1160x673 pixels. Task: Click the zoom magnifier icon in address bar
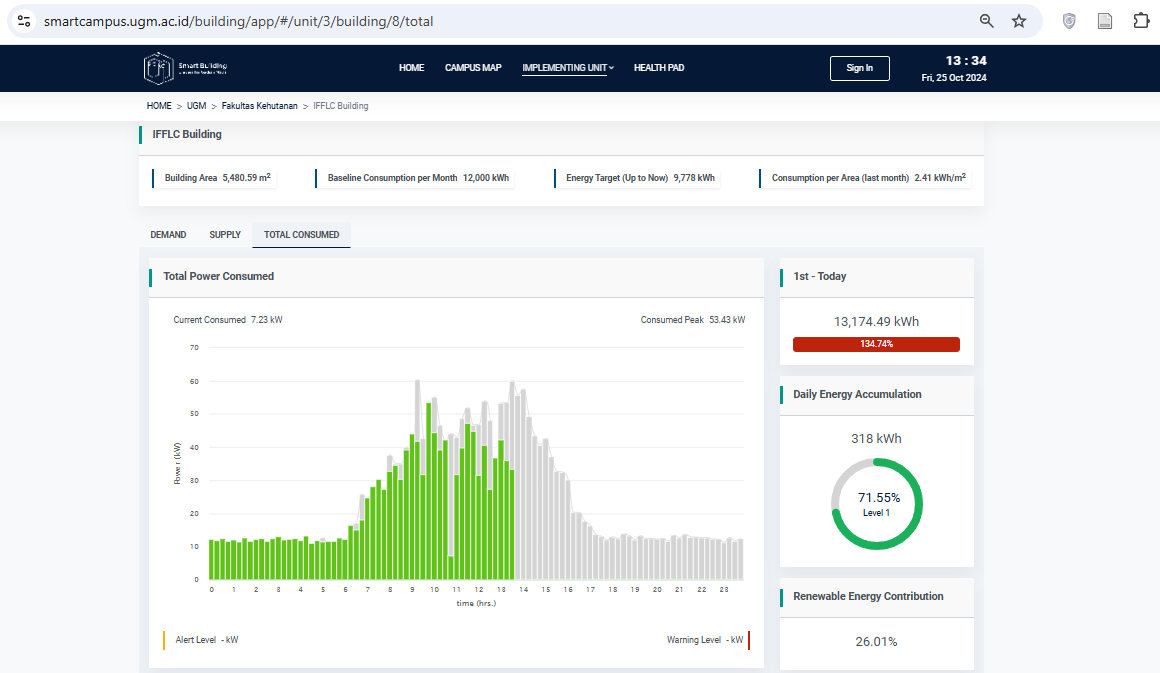point(986,20)
